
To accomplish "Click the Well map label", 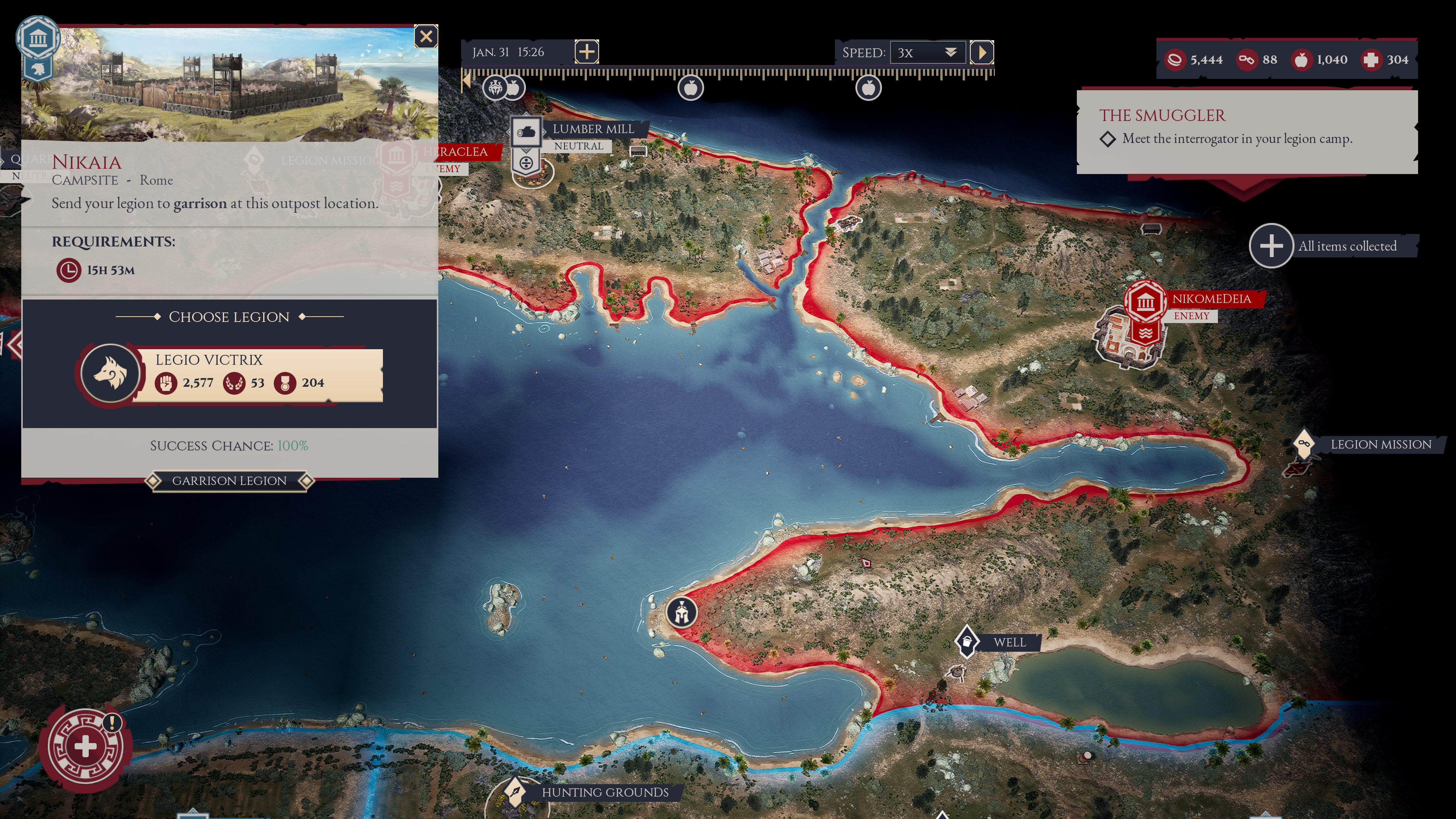I will 1009,643.
